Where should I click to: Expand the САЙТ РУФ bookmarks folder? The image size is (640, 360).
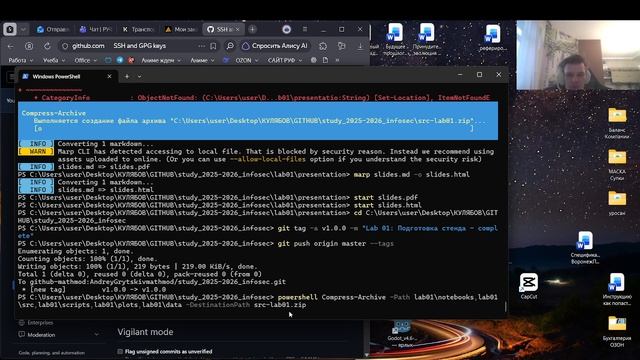click(x=284, y=60)
